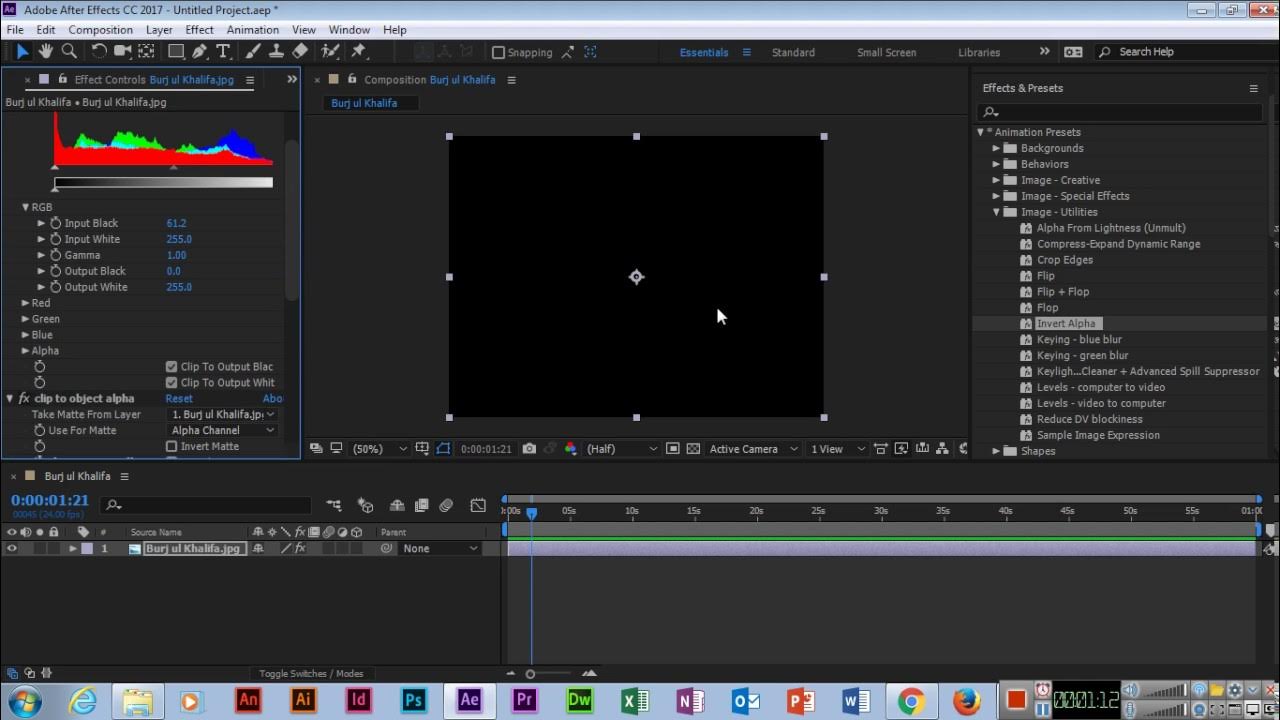
Task: Open Active Camera view dropdown
Action: pos(753,449)
